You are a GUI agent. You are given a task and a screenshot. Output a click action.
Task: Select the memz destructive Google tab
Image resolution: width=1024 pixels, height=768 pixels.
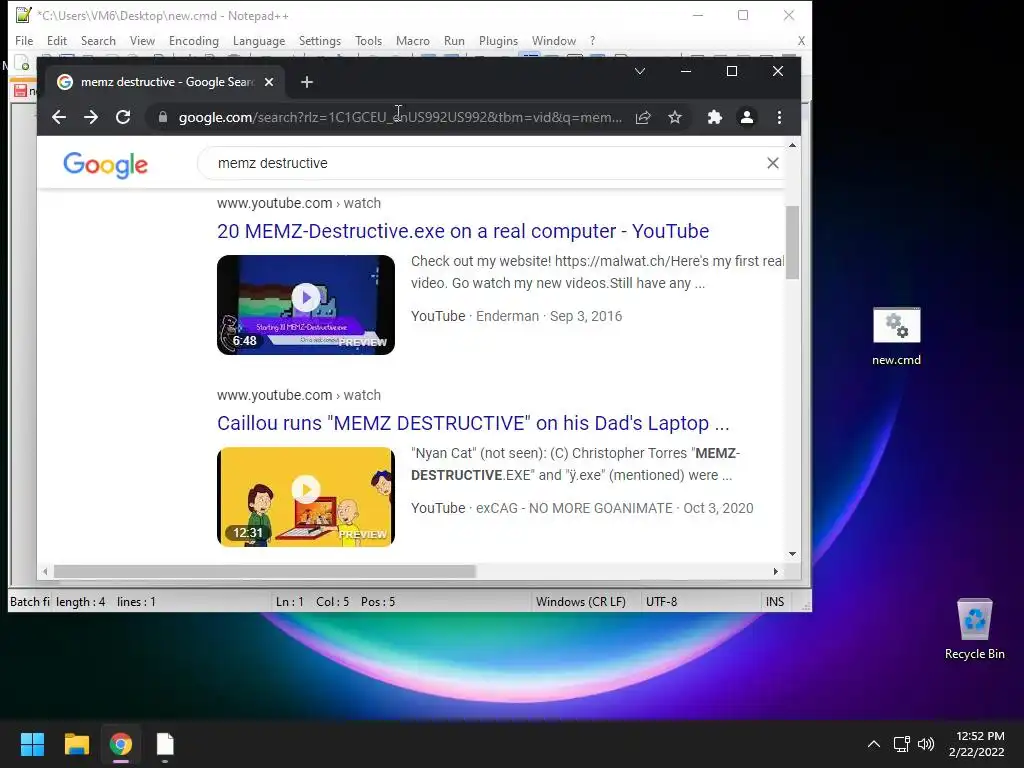[x=167, y=82]
